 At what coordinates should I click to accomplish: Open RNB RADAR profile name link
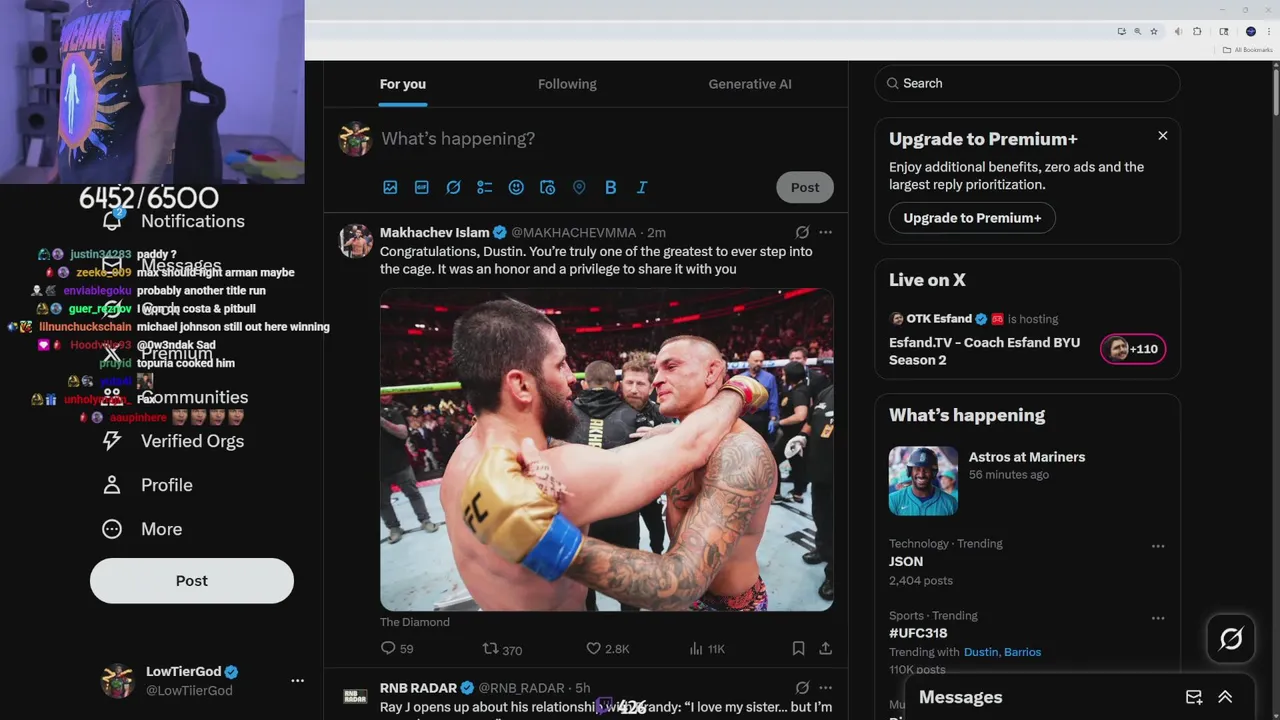(x=418, y=688)
